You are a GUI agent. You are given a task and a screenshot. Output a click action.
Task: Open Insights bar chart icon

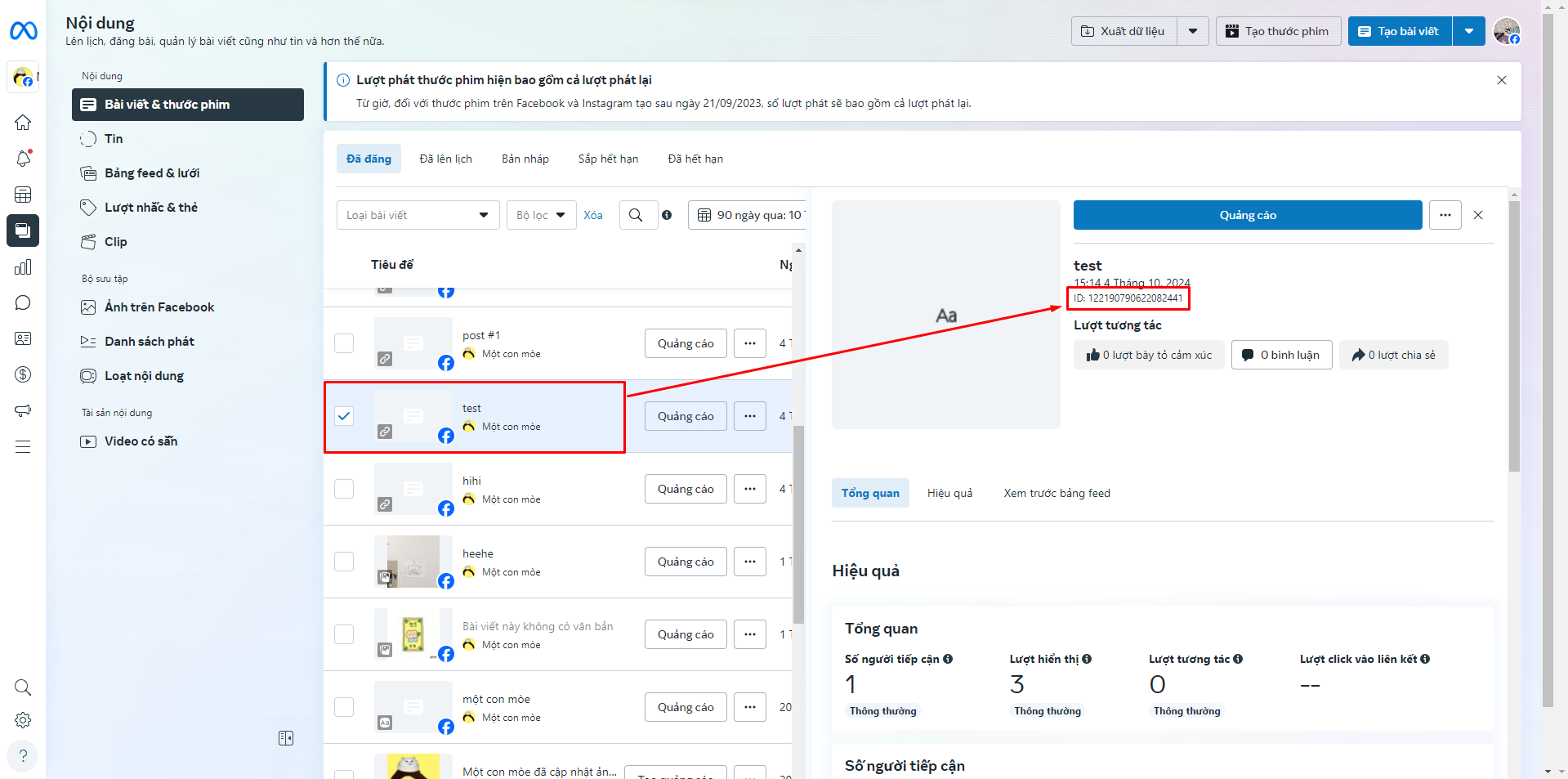tap(23, 267)
